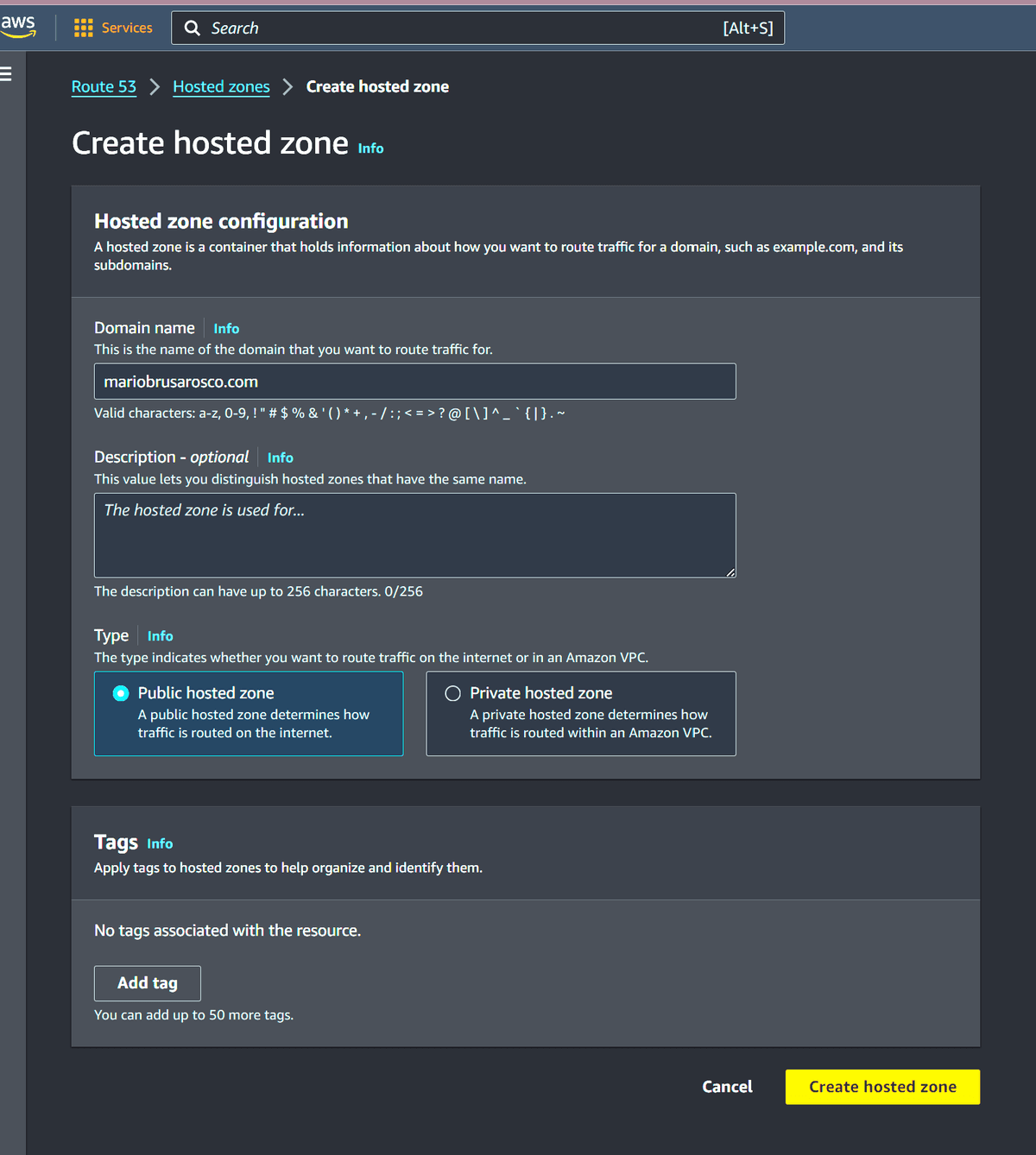This screenshot has height=1155, width=1036.
Task: Click inside the description text area
Action: coord(414,535)
